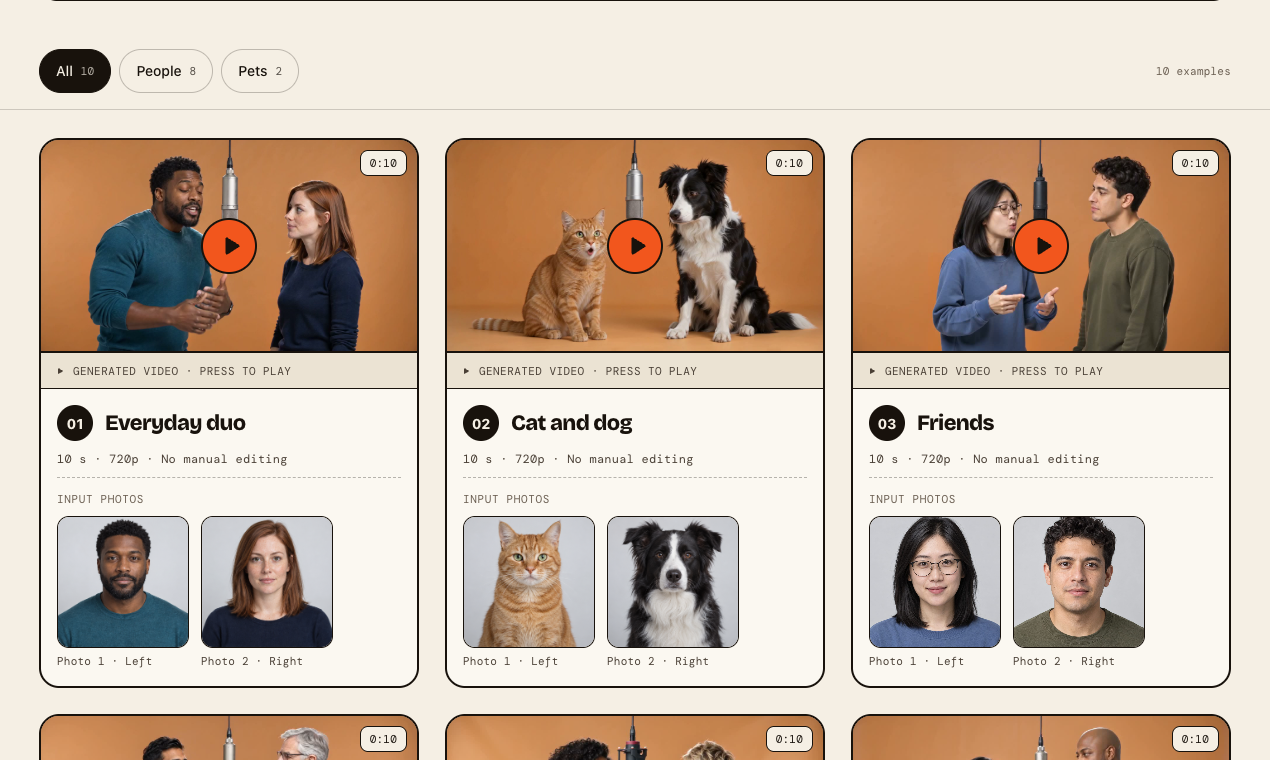1270x760 pixels.
Task: Open Everyday duo Photo 2 Right thumbnail
Action: (267, 582)
